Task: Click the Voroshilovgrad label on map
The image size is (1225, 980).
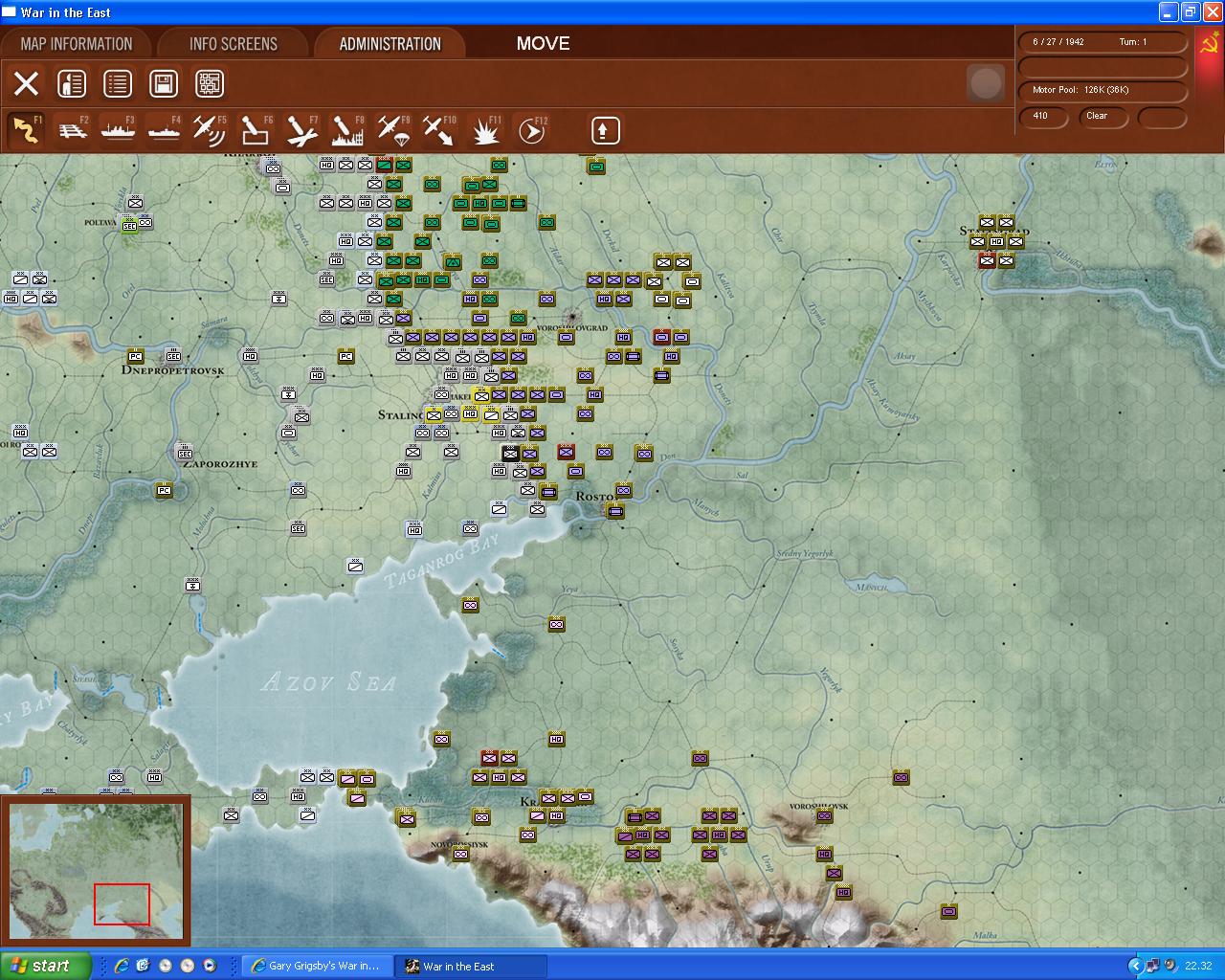Action: pos(572,328)
